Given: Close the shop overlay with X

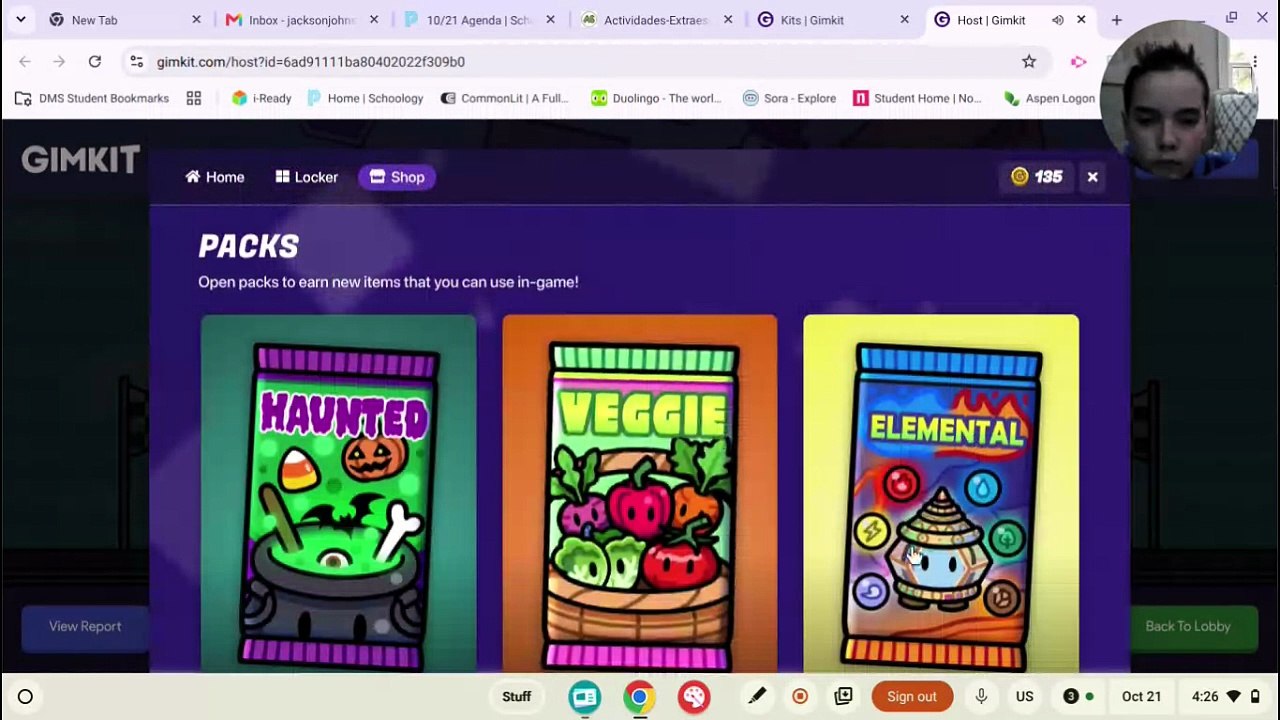Looking at the screenshot, I should click(1092, 177).
